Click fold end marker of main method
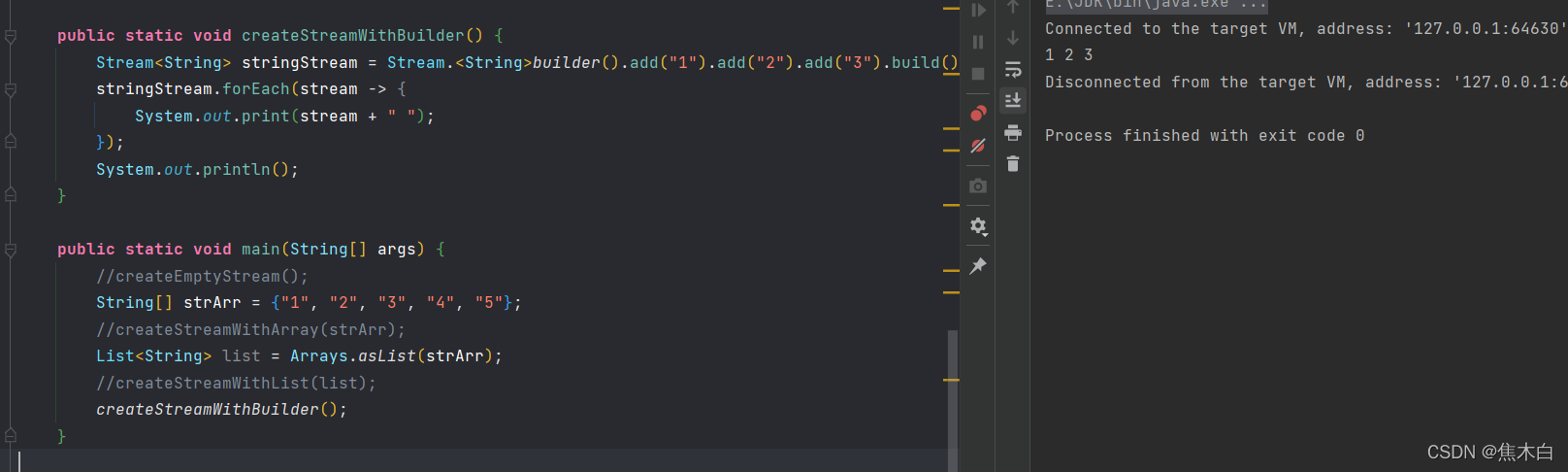Screen dimensions: 1568x472 (11, 436)
